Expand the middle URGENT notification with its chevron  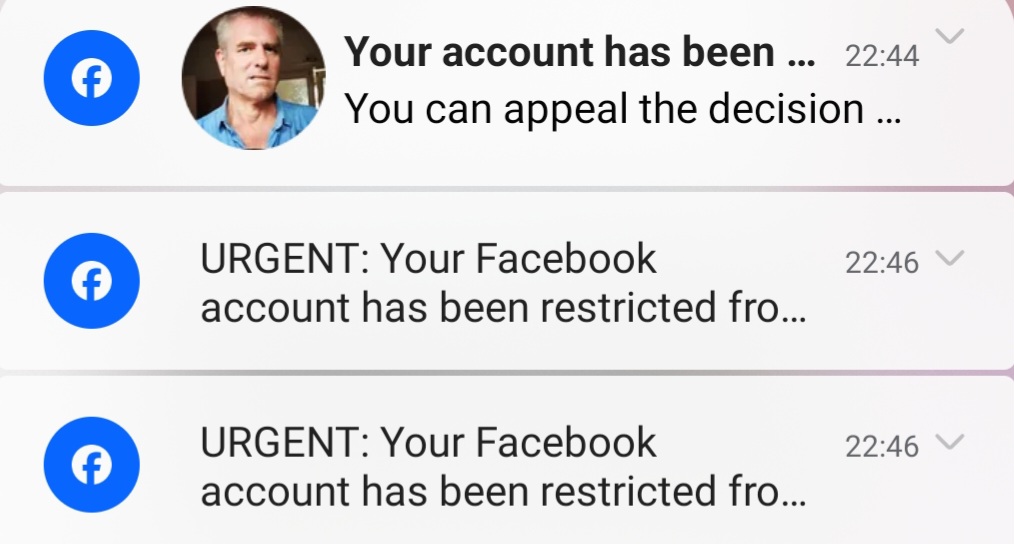949,259
